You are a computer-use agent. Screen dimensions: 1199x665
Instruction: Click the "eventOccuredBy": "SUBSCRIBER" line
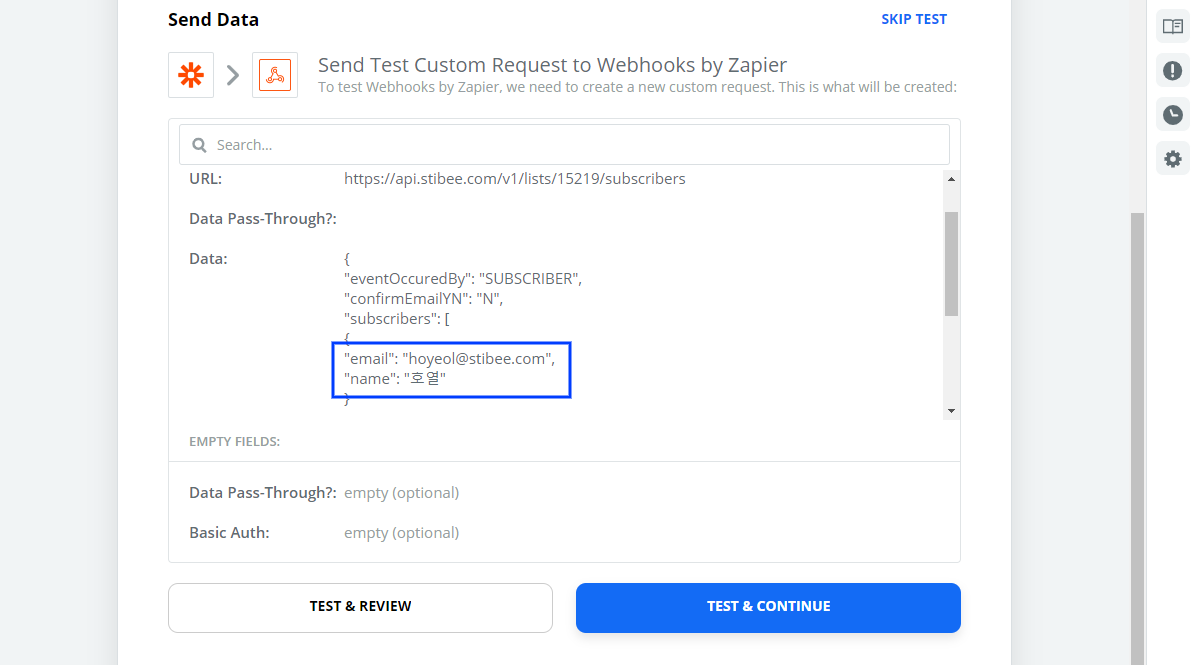463,279
